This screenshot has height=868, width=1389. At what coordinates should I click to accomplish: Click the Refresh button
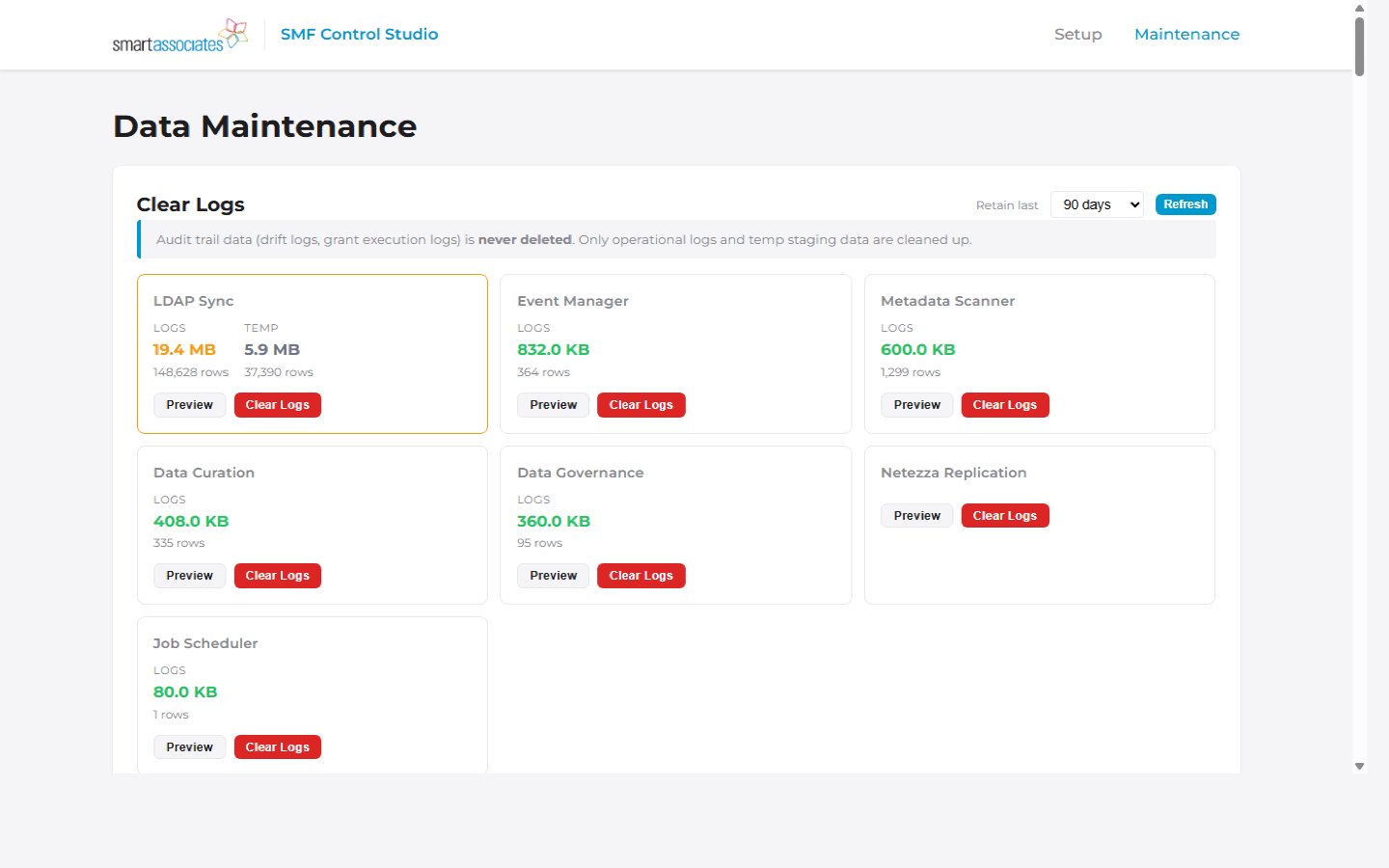1185,203
